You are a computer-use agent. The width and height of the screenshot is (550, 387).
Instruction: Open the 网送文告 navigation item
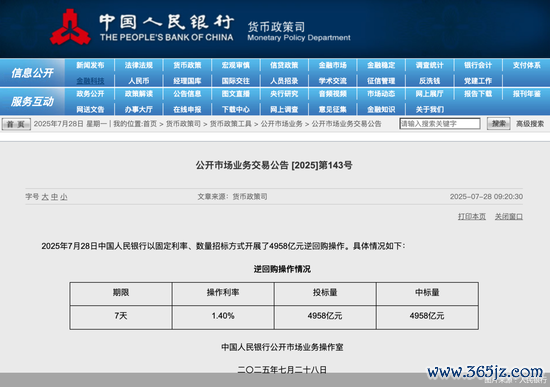pyautogui.click(x=90, y=109)
